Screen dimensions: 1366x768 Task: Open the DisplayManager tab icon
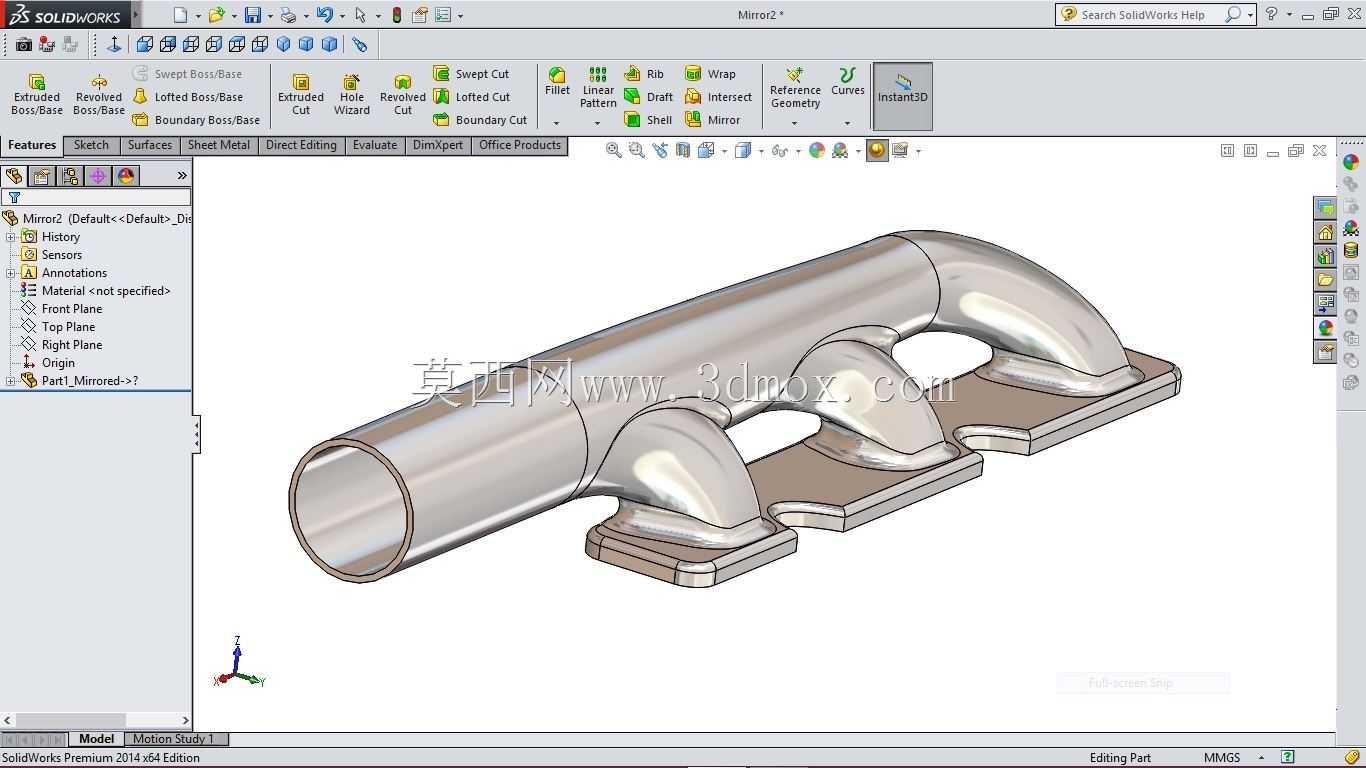click(x=126, y=176)
